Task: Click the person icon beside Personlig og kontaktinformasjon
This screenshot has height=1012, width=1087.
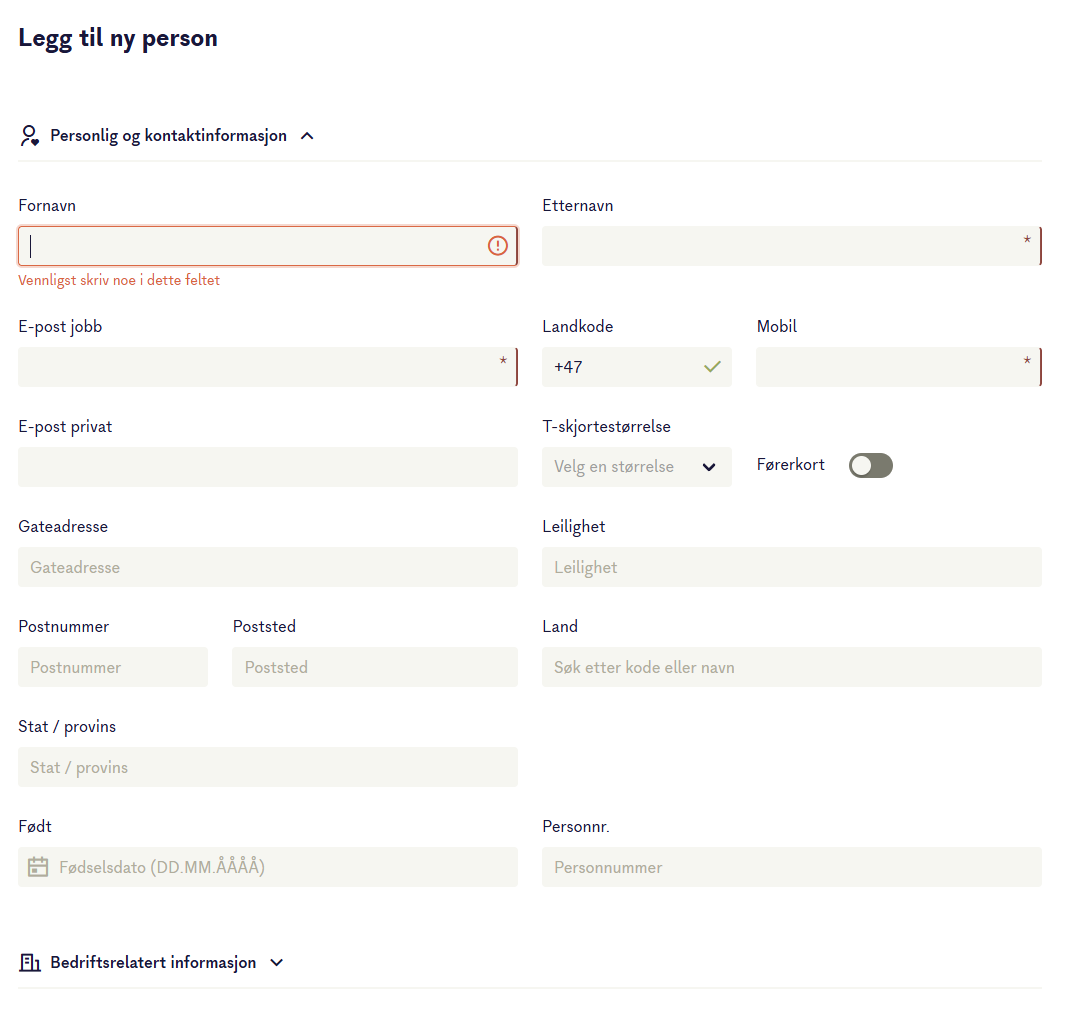Action: (29, 136)
